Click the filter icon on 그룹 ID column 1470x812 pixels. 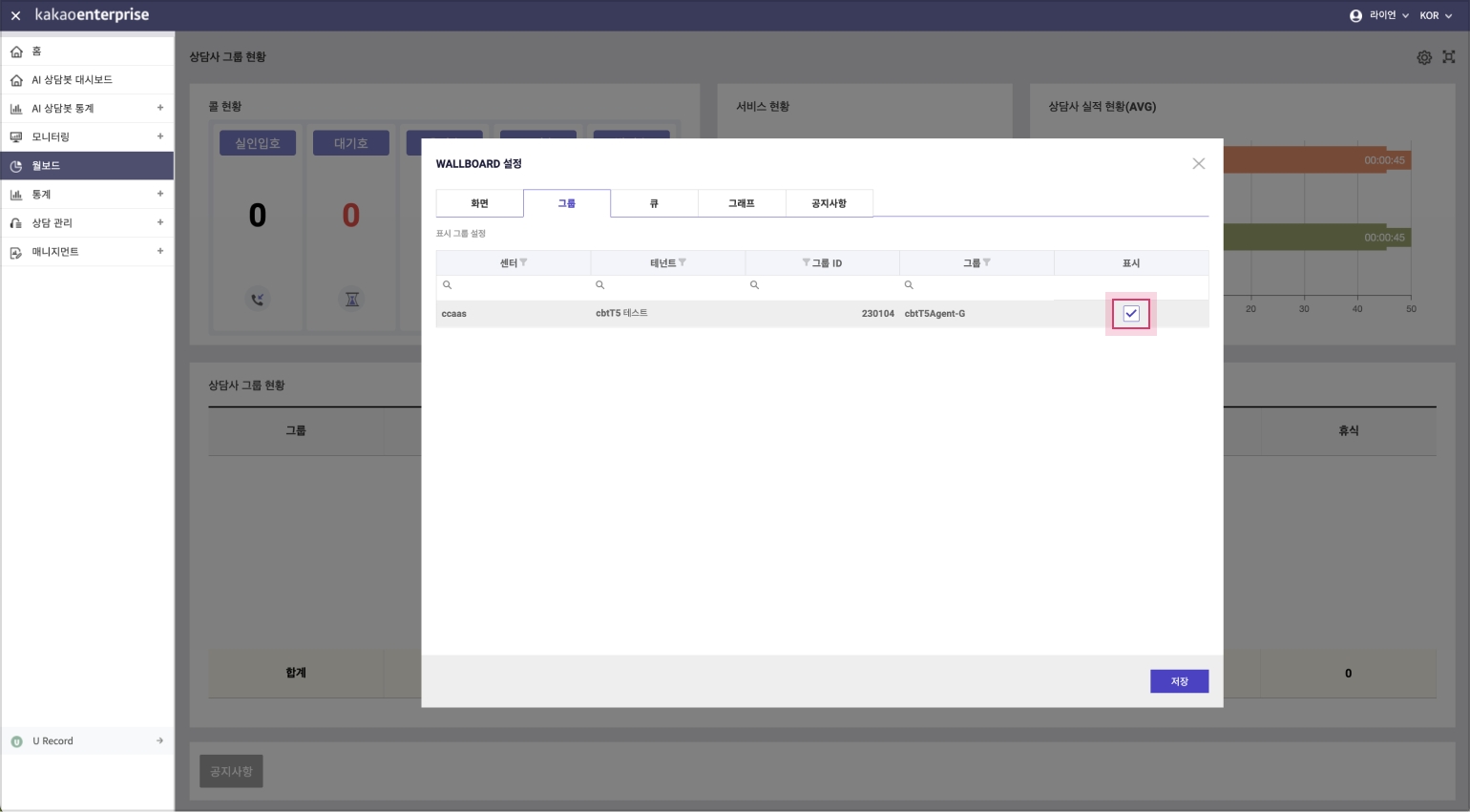(806, 262)
